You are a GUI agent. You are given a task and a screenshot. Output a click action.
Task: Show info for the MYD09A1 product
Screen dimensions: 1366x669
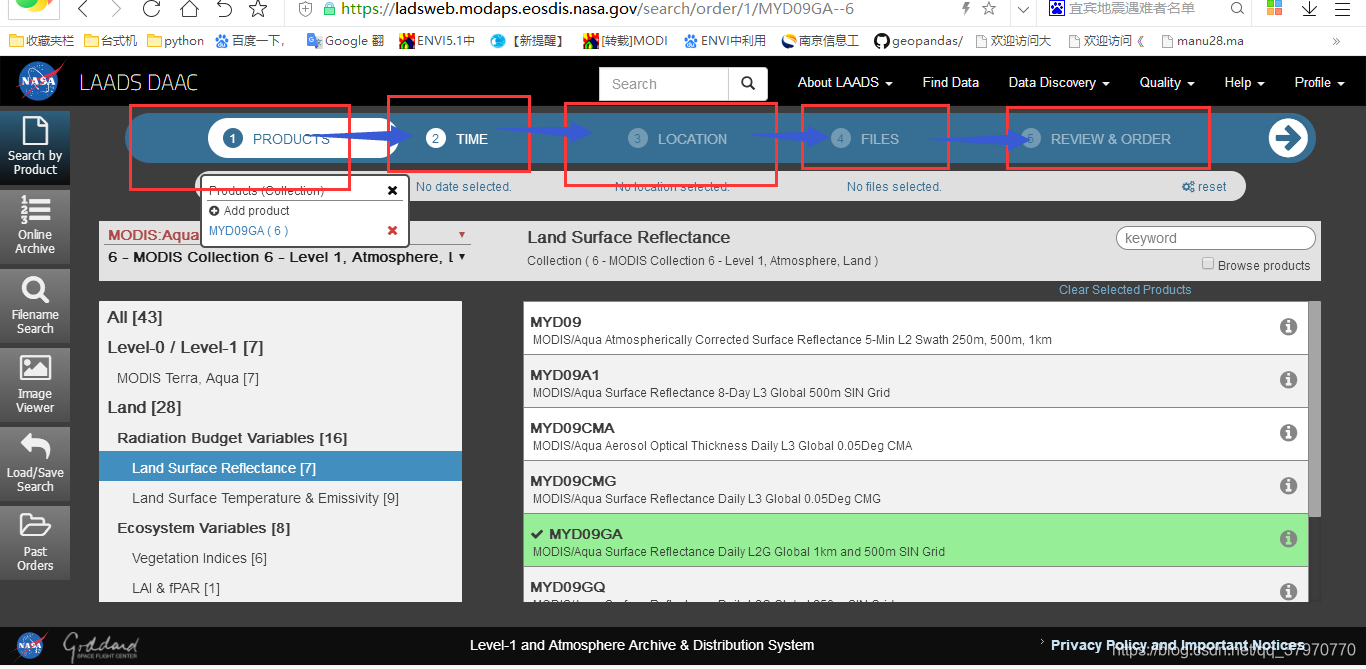(x=1289, y=380)
